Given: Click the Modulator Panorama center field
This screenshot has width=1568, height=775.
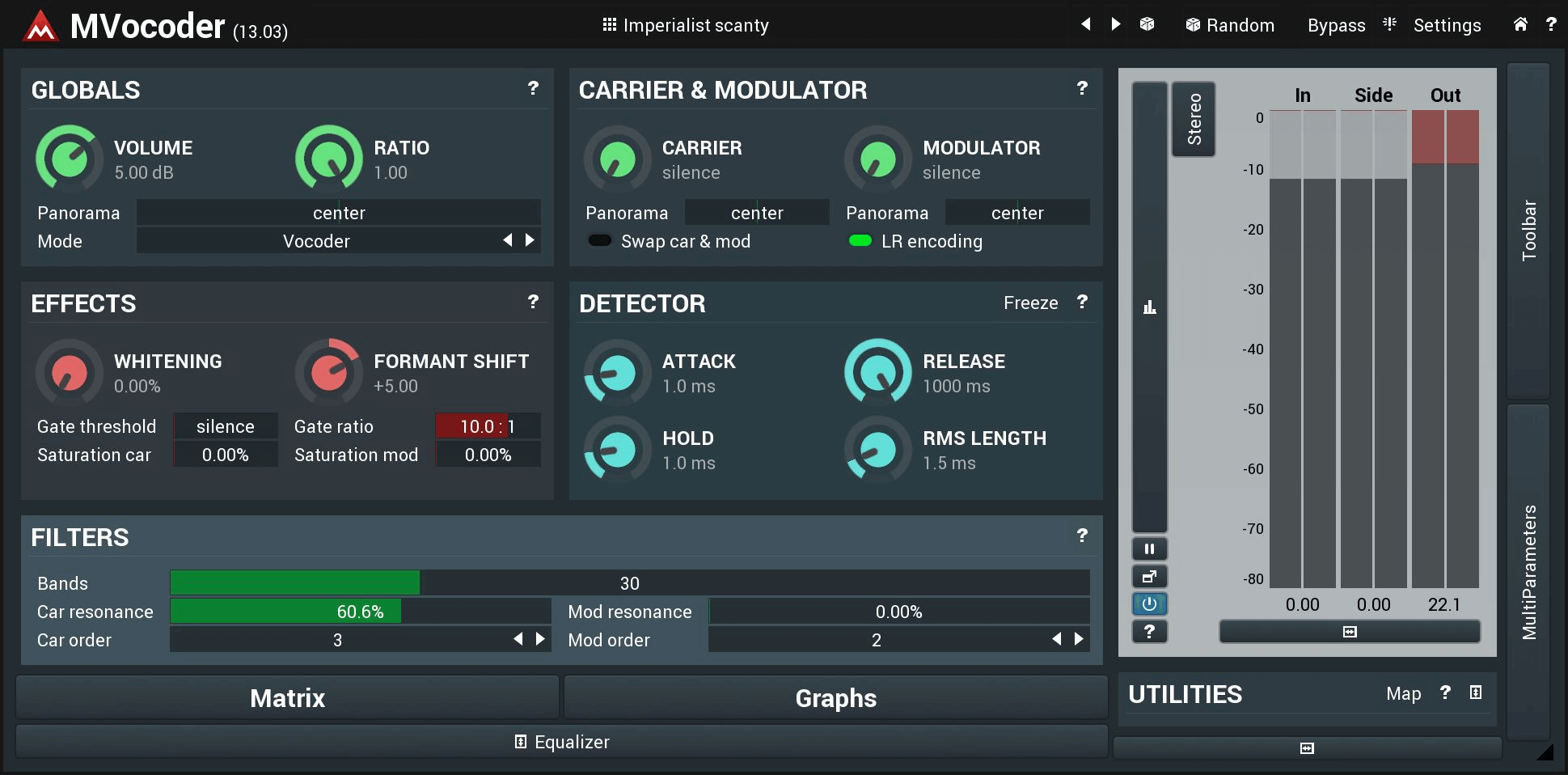Looking at the screenshot, I should tap(1017, 213).
